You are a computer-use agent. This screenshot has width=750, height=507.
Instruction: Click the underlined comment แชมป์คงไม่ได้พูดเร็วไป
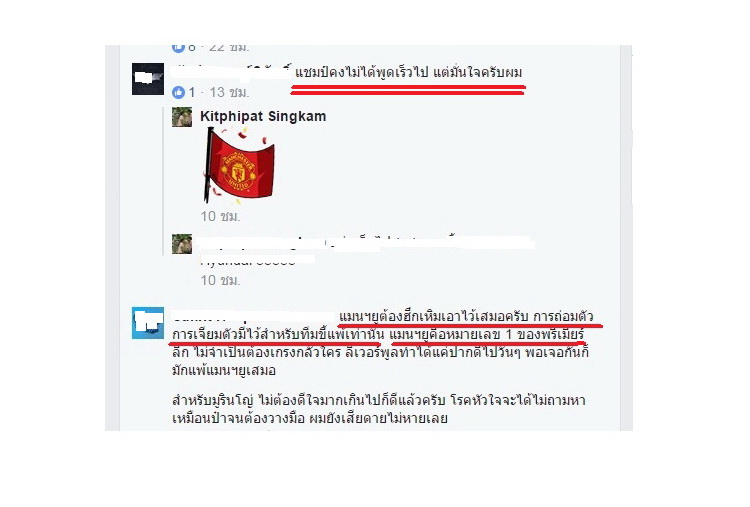pos(408,73)
